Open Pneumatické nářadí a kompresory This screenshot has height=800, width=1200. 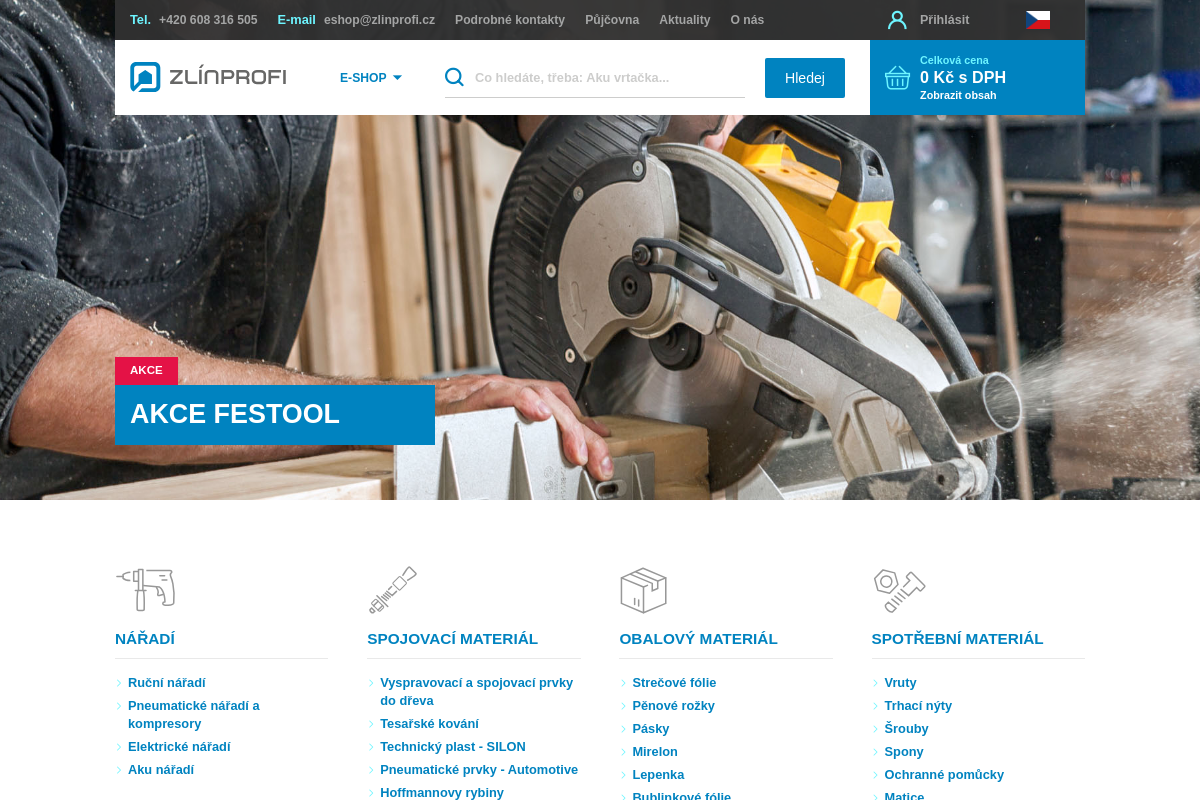[194, 715]
